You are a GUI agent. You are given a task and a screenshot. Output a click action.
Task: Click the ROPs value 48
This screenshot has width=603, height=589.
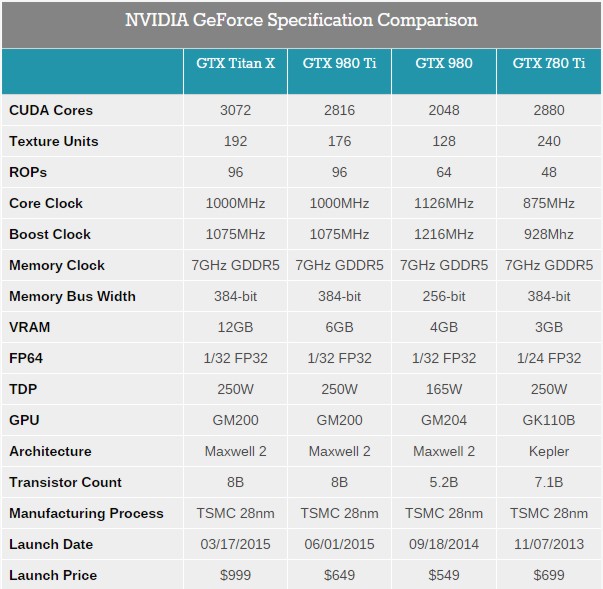pyautogui.click(x=549, y=172)
